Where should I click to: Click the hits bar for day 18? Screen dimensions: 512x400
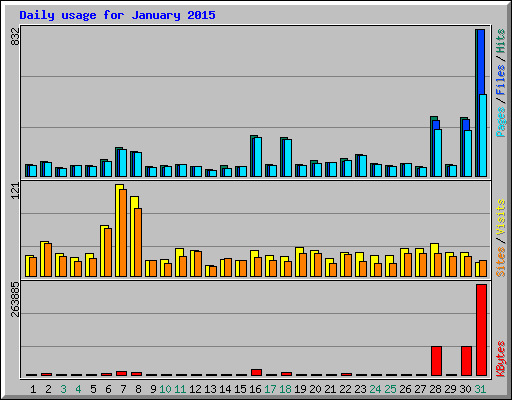click(282, 157)
